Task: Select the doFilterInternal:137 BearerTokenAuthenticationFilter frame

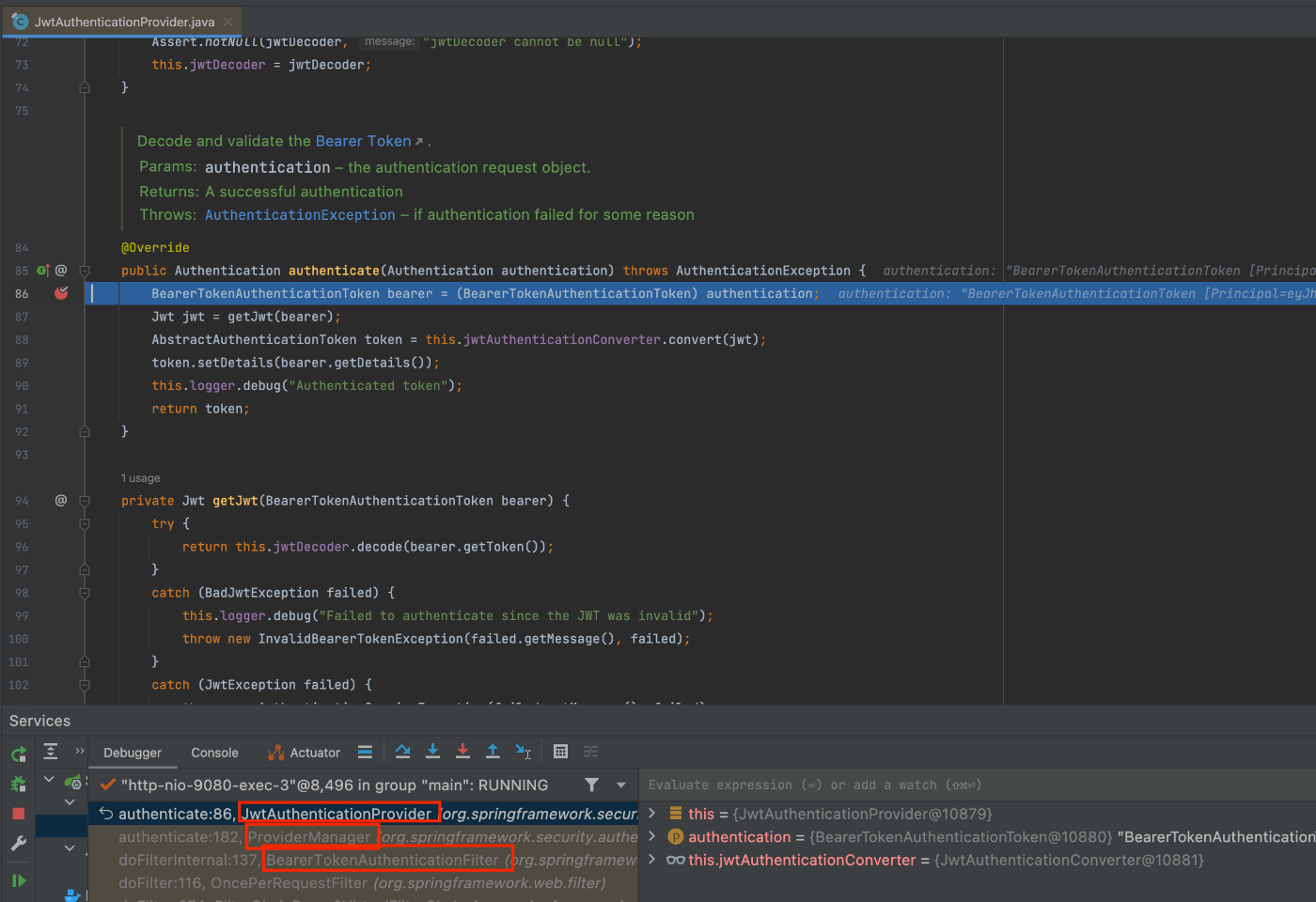Action: pyautogui.click(x=364, y=860)
